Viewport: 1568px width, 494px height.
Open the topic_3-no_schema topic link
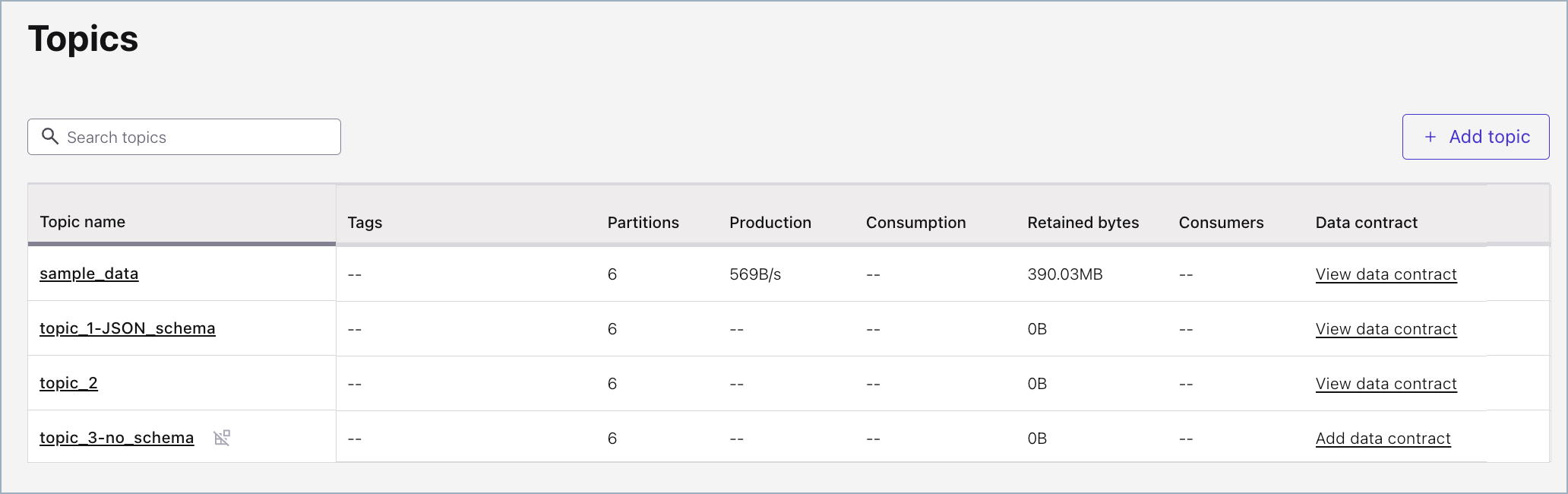point(116,438)
